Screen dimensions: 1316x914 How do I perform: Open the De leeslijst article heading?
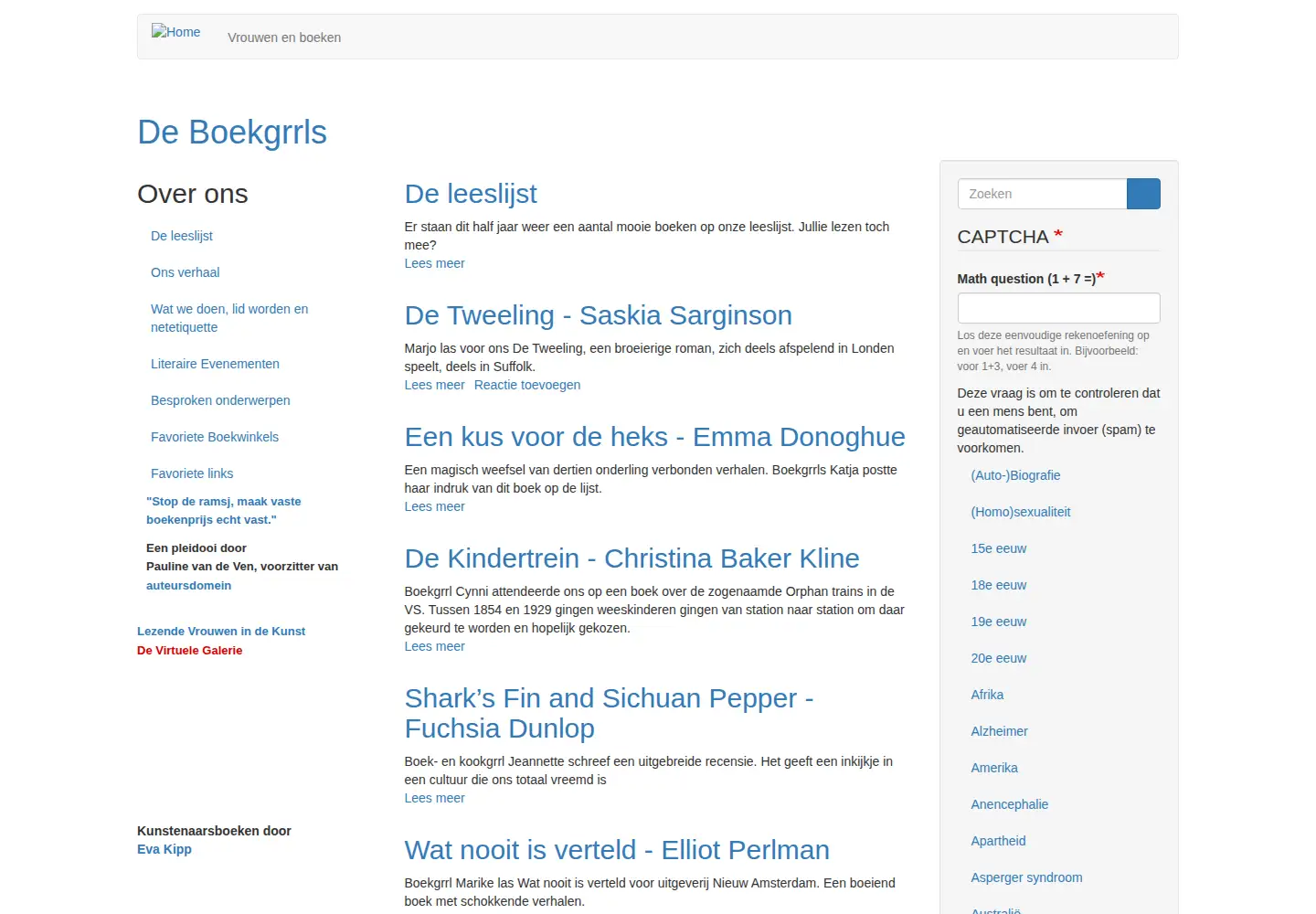(471, 194)
